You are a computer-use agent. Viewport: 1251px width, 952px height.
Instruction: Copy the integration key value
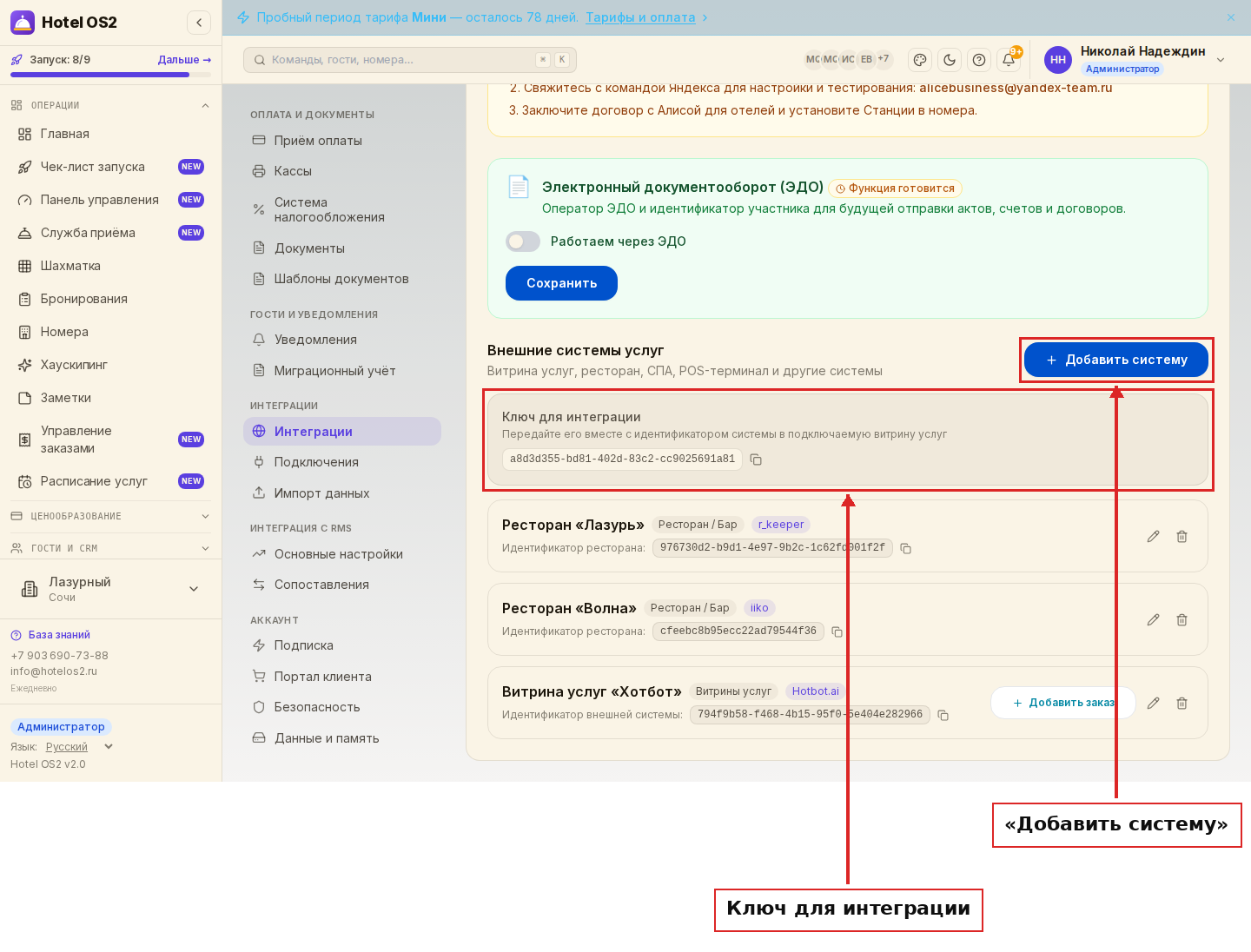tap(756, 459)
